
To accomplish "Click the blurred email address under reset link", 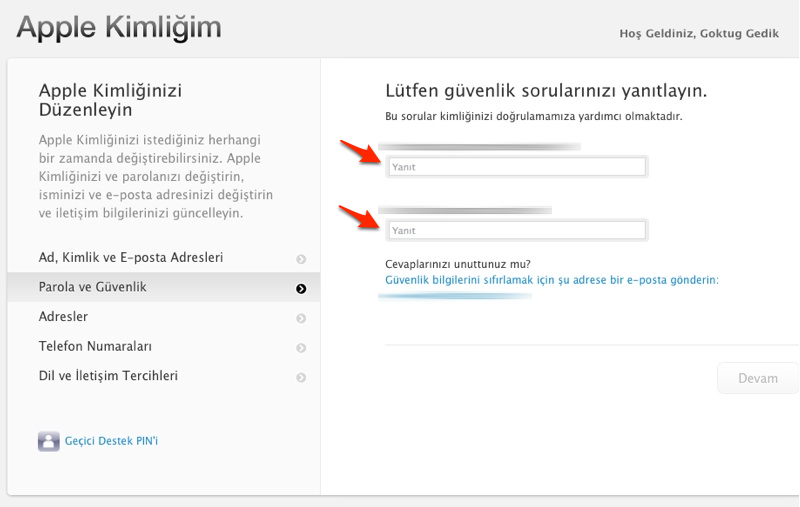I will tap(455, 296).
